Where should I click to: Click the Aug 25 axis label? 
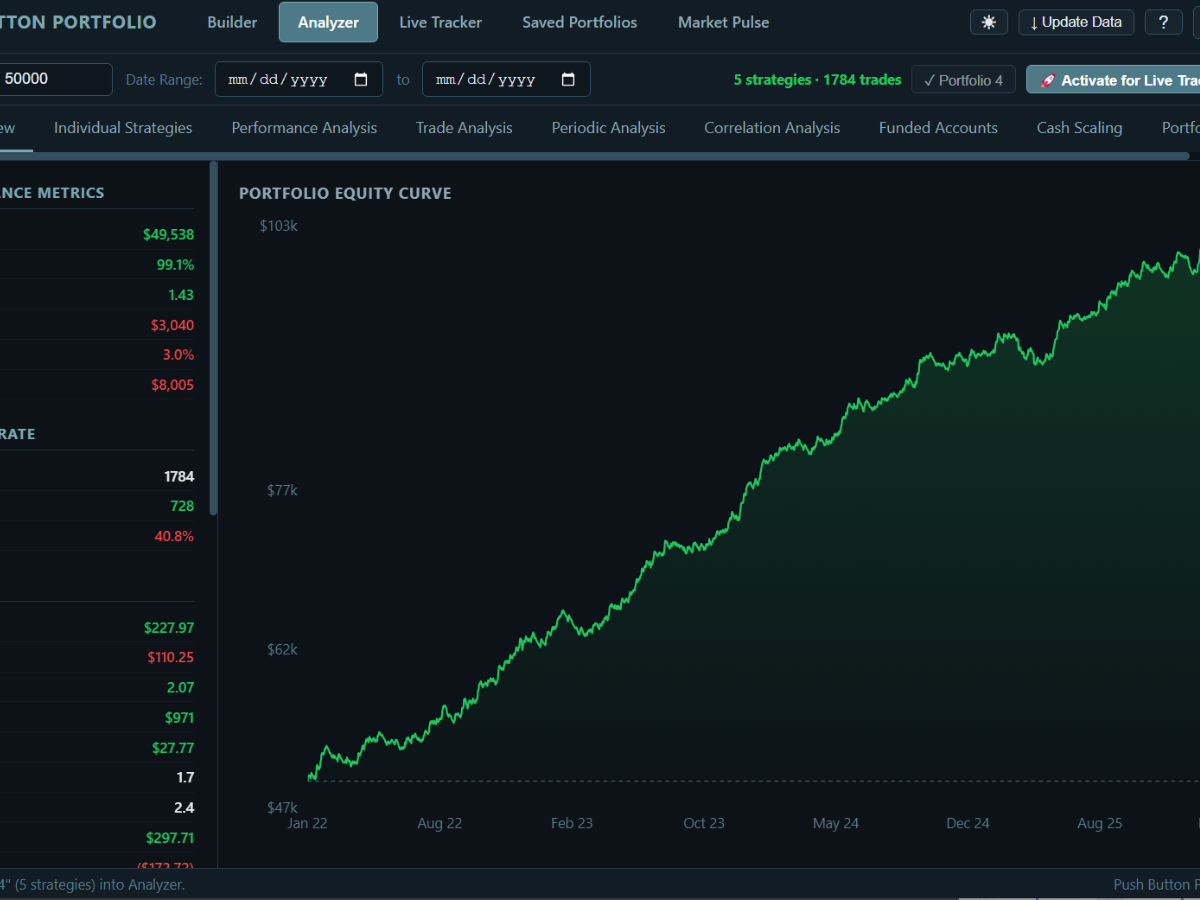1100,824
